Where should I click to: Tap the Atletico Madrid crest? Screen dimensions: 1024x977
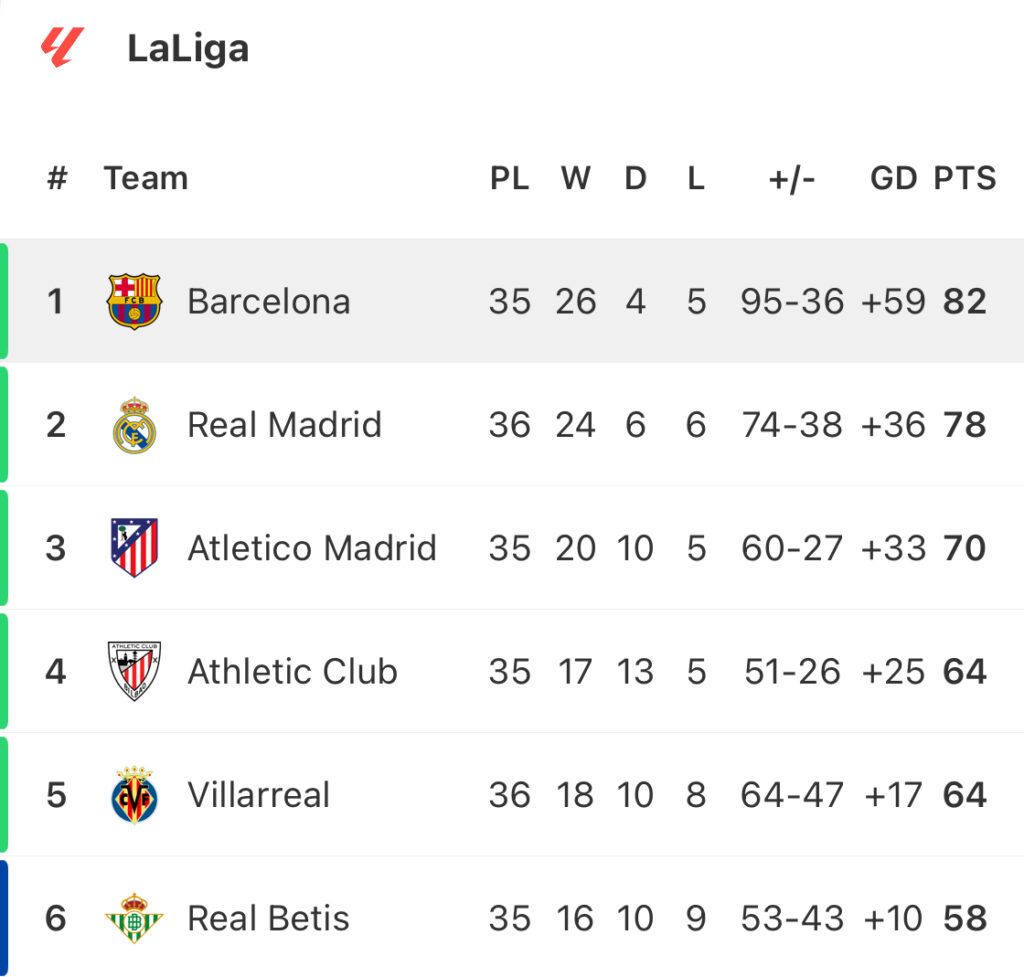[134, 547]
